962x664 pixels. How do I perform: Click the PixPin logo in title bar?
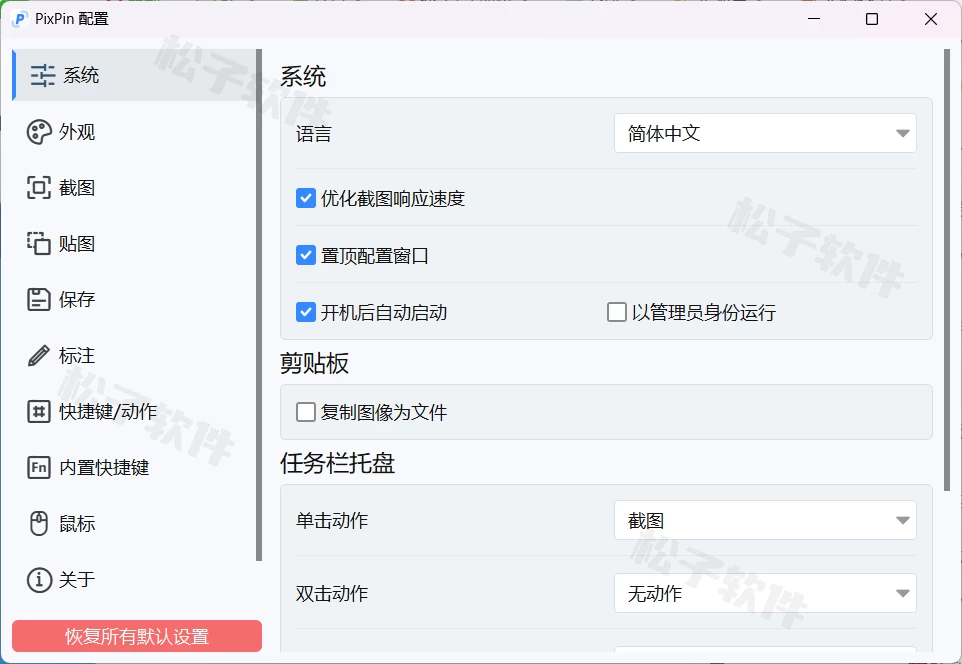[x=20, y=19]
